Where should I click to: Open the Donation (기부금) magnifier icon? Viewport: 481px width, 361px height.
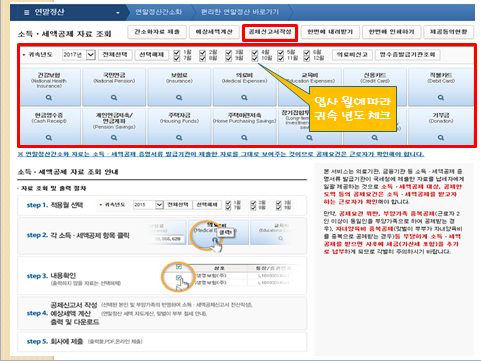441,138
